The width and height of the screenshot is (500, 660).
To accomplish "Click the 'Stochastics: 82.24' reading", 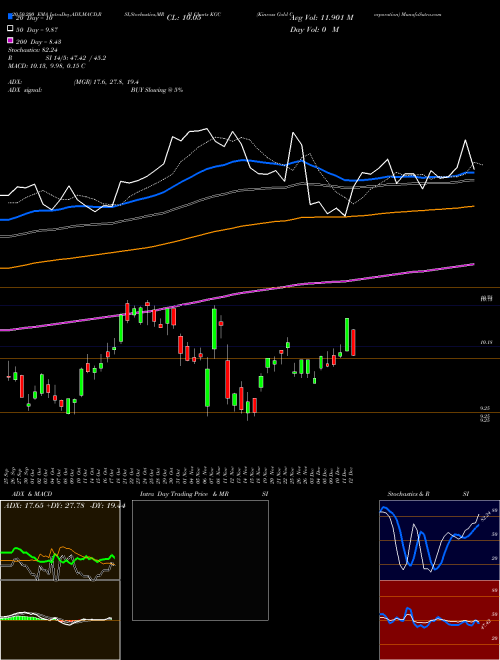I will point(33,50).
